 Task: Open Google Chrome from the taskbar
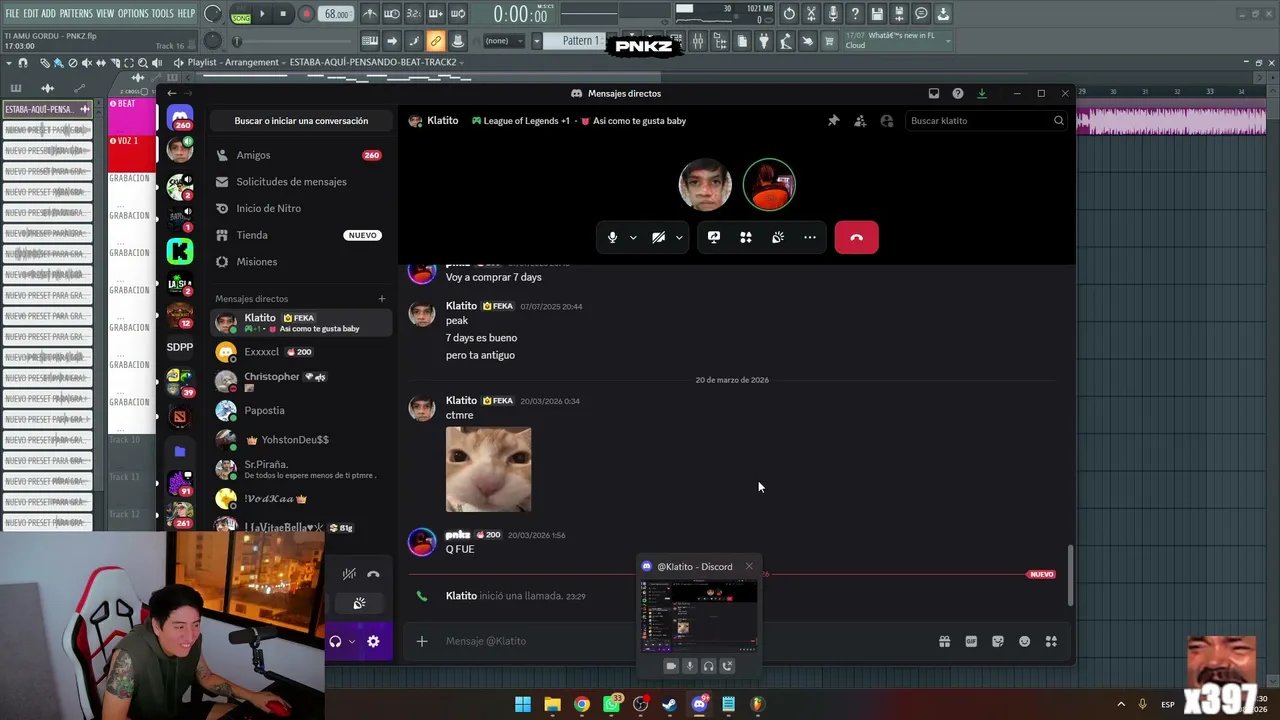(582, 704)
